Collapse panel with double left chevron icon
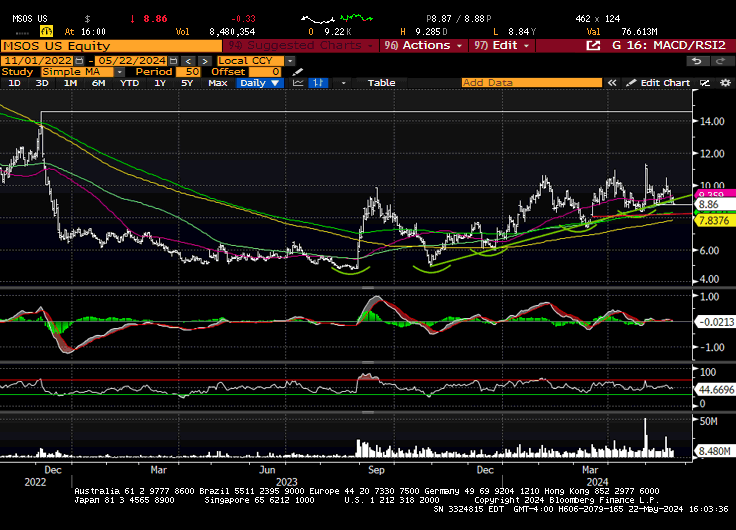This screenshot has width=736, height=530. click(x=612, y=83)
